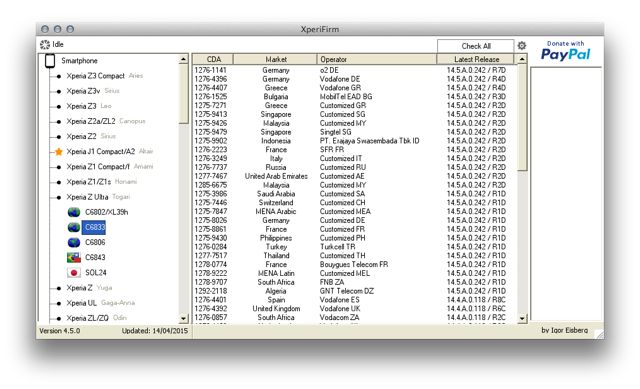Click the firmware list scroll down arrow

click(522, 318)
